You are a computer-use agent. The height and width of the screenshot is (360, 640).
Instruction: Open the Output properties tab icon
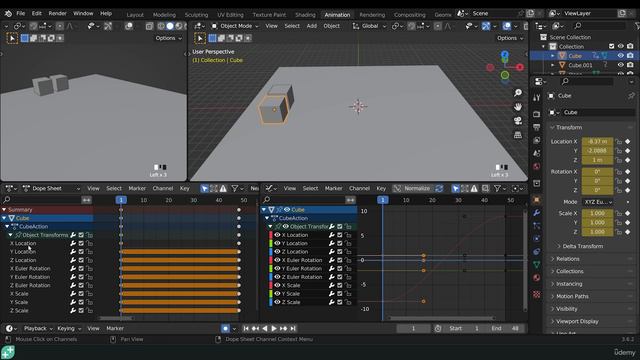[537, 127]
